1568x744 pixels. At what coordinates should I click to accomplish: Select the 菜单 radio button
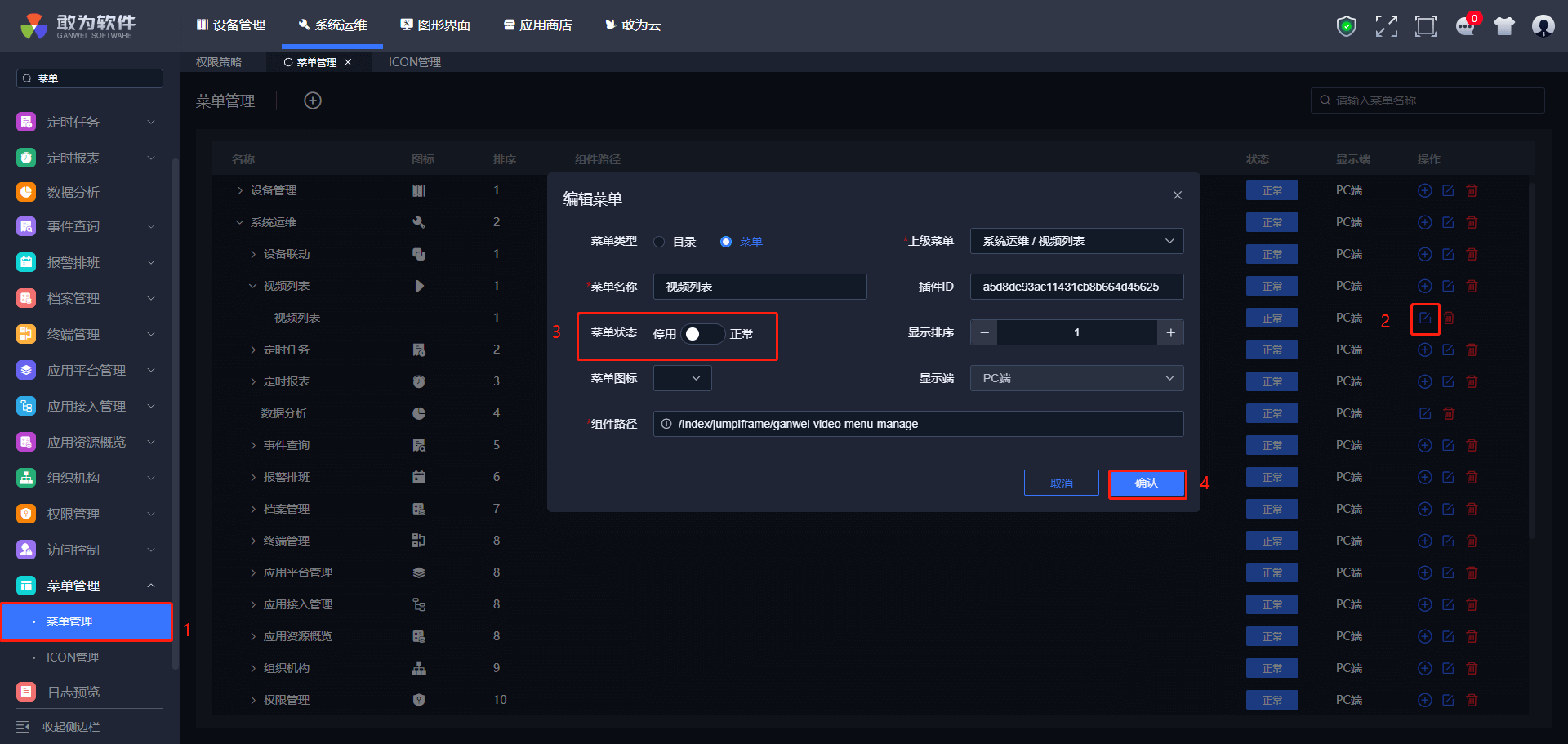pyautogui.click(x=725, y=242)
